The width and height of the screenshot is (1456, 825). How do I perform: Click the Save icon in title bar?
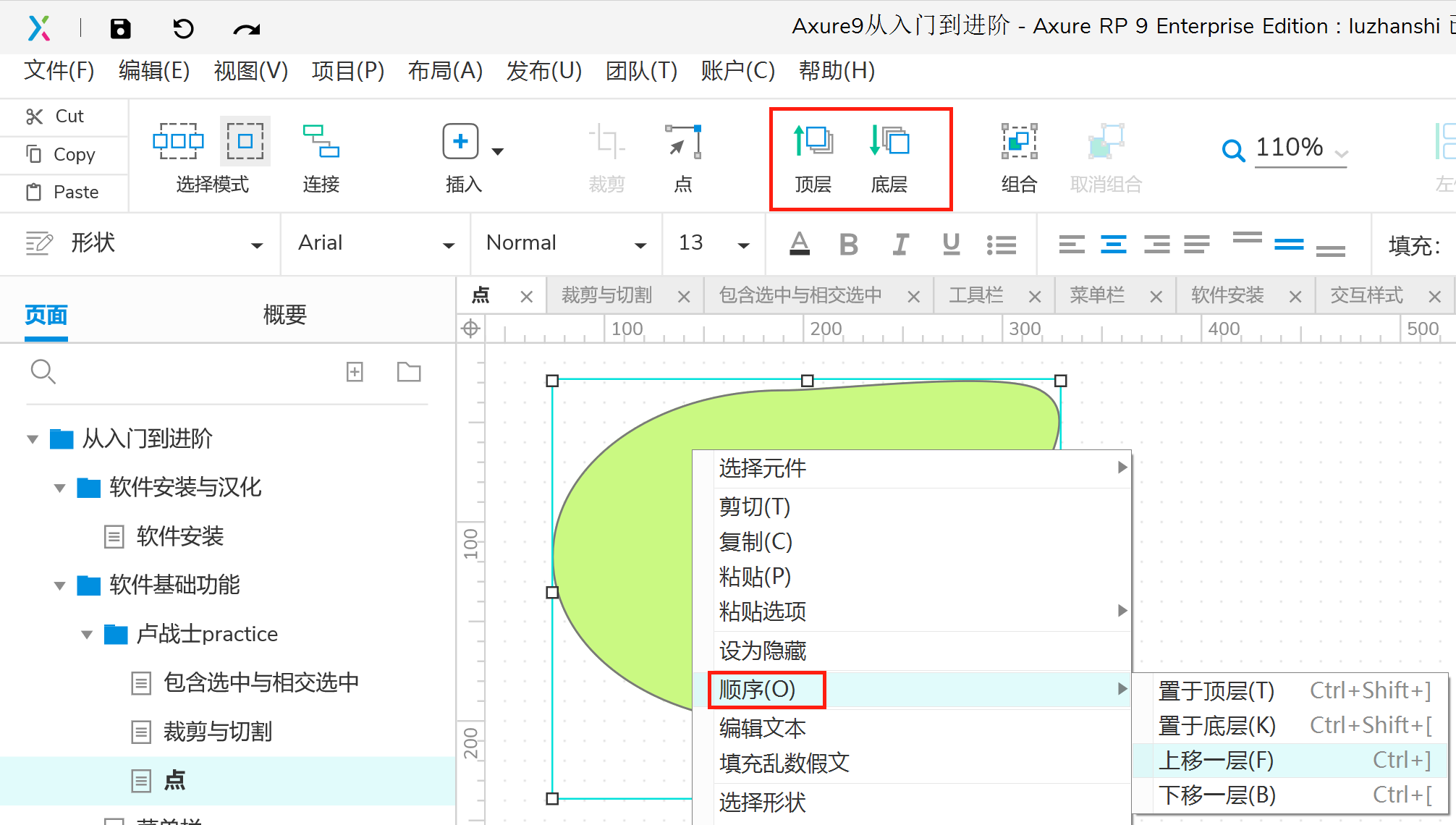pos(120,29)
